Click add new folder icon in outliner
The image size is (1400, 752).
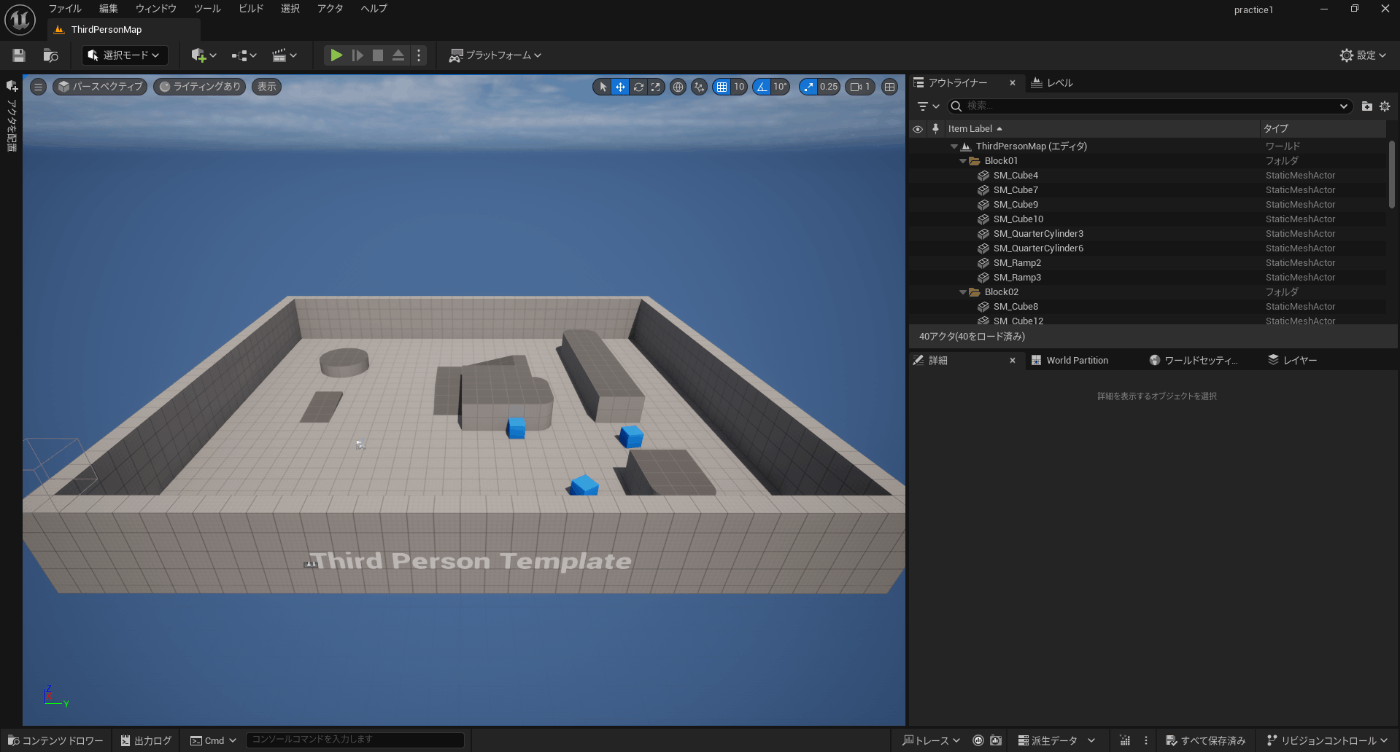click(x=1367, y=106)
